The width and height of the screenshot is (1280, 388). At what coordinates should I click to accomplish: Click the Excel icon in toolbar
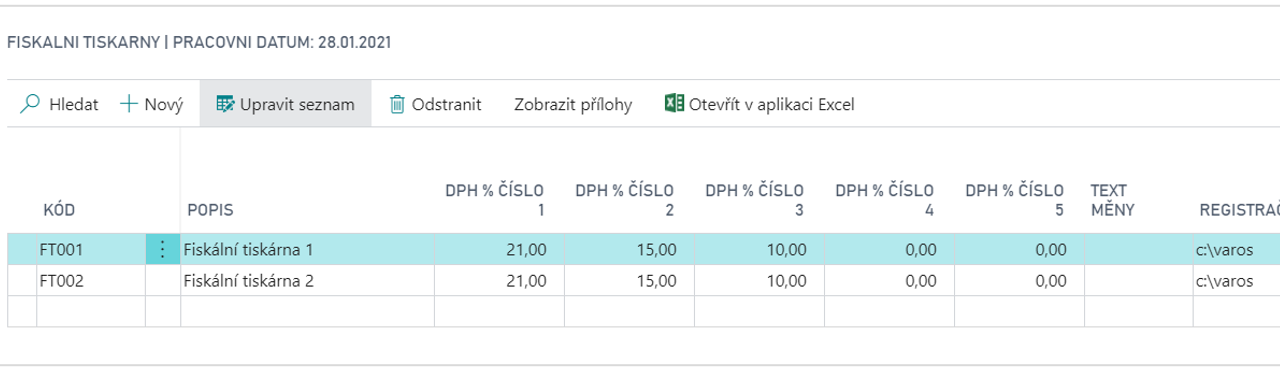pyautogui.click(x=674, y=104)
